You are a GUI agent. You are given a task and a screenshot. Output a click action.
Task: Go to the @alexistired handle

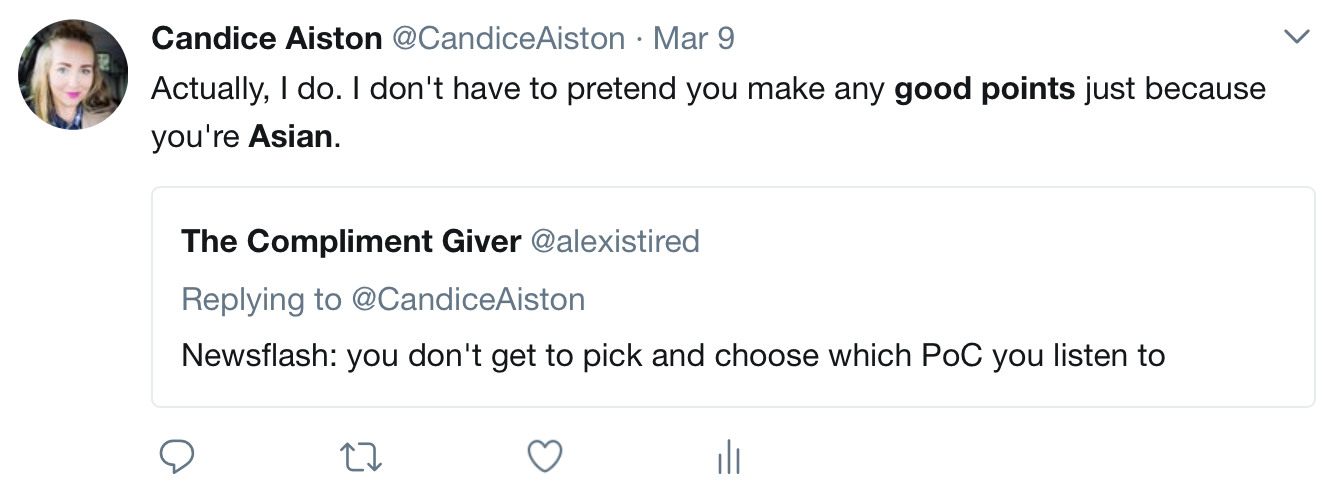614,241
